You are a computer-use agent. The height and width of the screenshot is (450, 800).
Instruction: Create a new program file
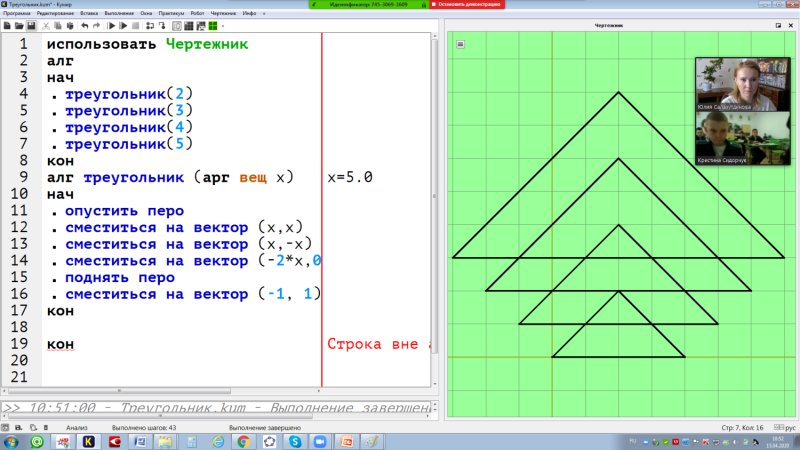7,26
